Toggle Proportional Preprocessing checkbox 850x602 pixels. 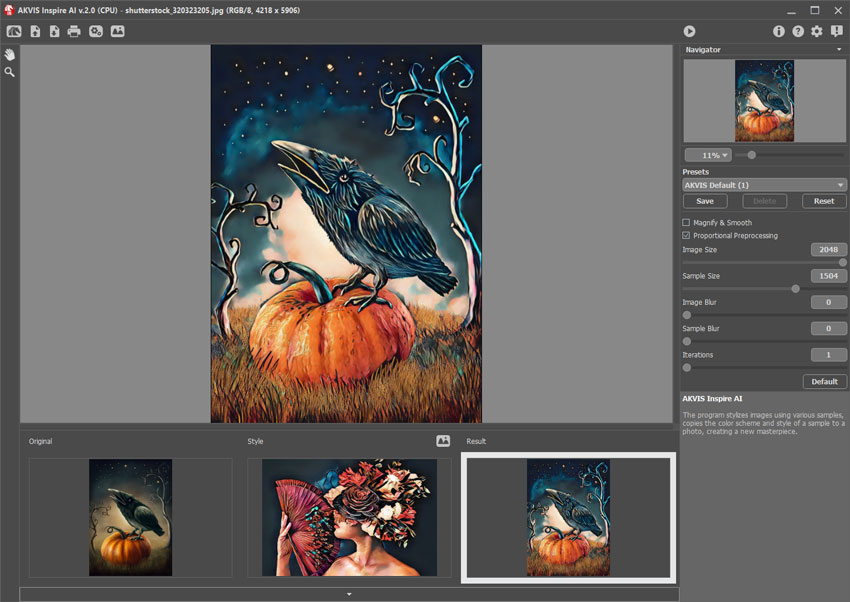(686, 236)
